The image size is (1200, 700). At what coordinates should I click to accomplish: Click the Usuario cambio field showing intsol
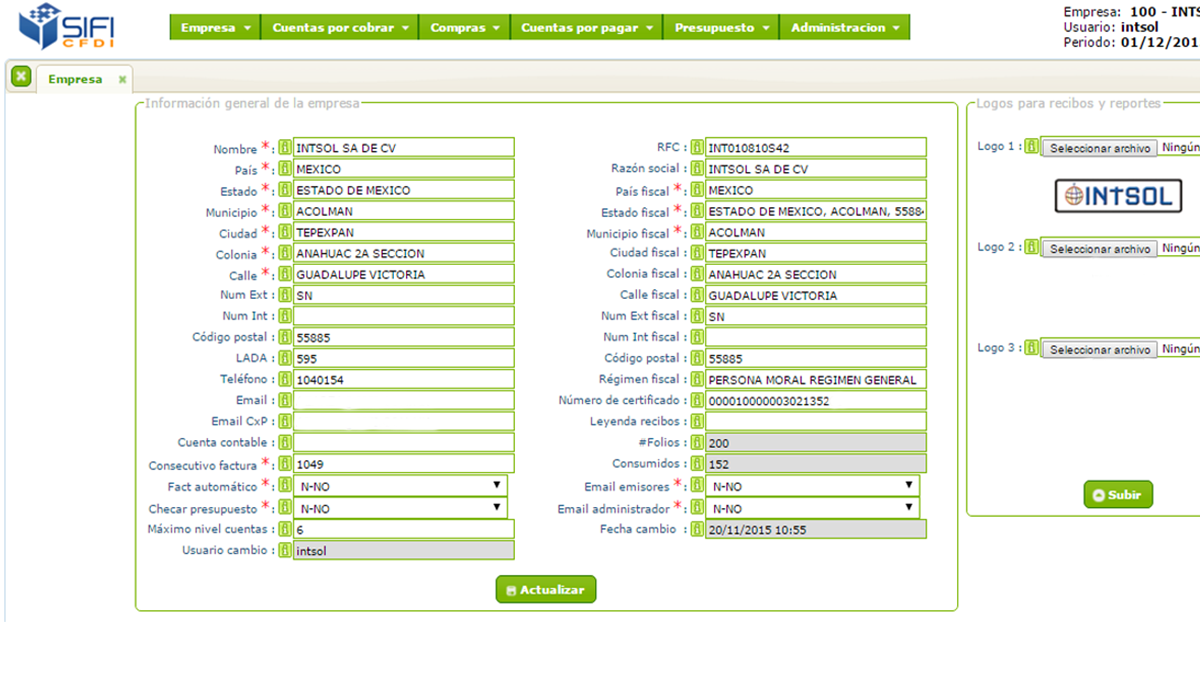pos(404,550)
